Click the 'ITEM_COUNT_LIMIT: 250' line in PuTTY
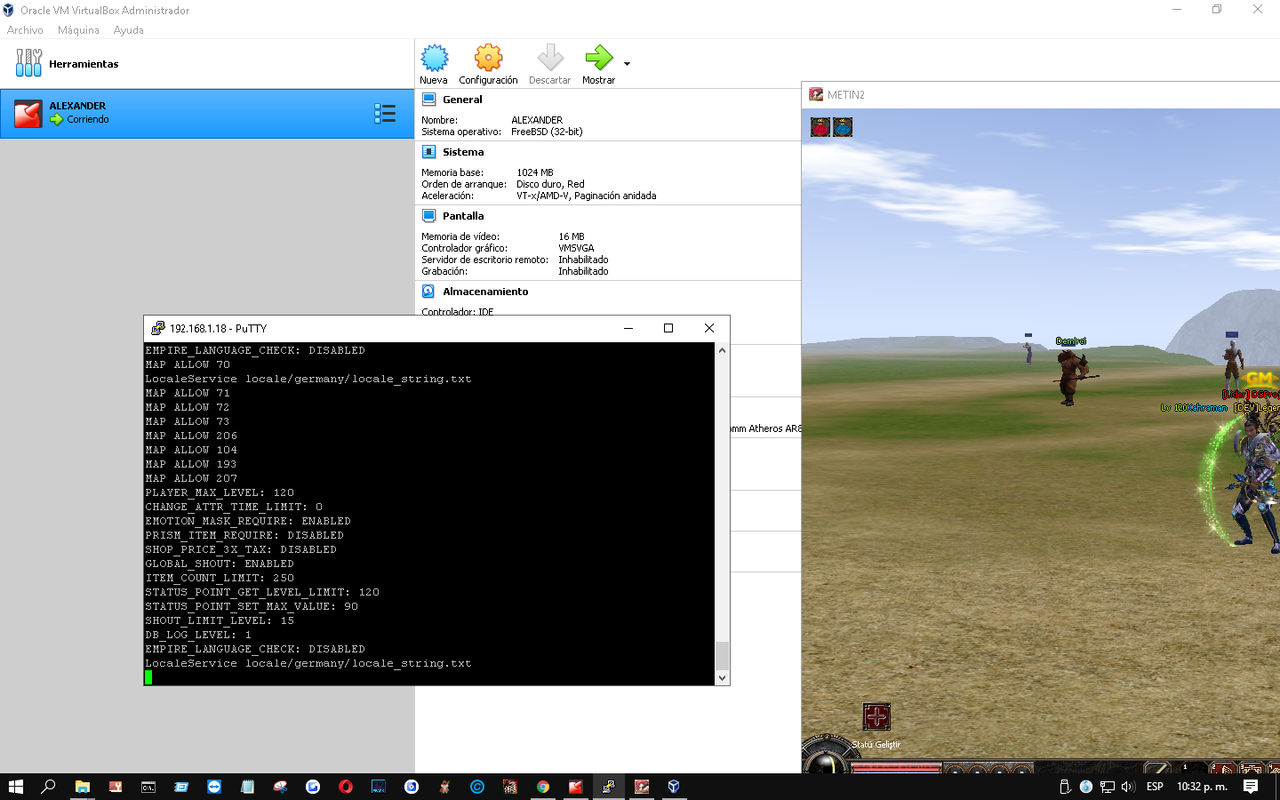 [x=220, y=578]
